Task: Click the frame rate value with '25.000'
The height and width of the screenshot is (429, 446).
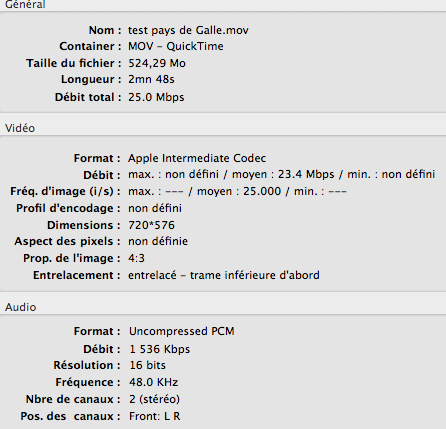Action: coord(237,191)
